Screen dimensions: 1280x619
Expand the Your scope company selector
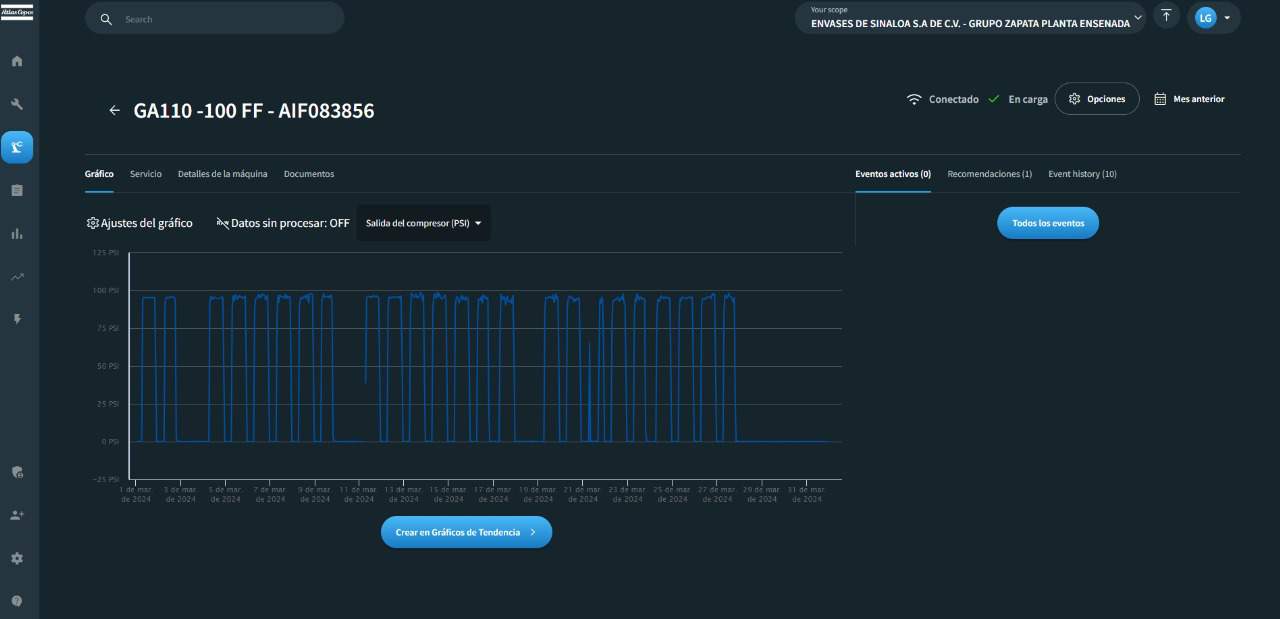[970, 18]
